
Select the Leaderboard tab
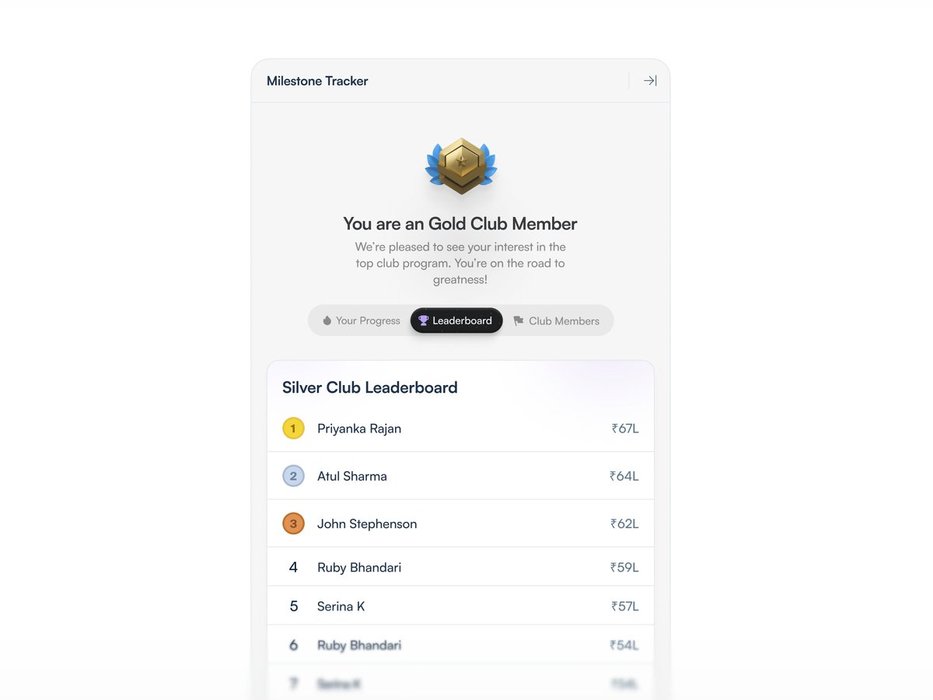click(457, 321)
